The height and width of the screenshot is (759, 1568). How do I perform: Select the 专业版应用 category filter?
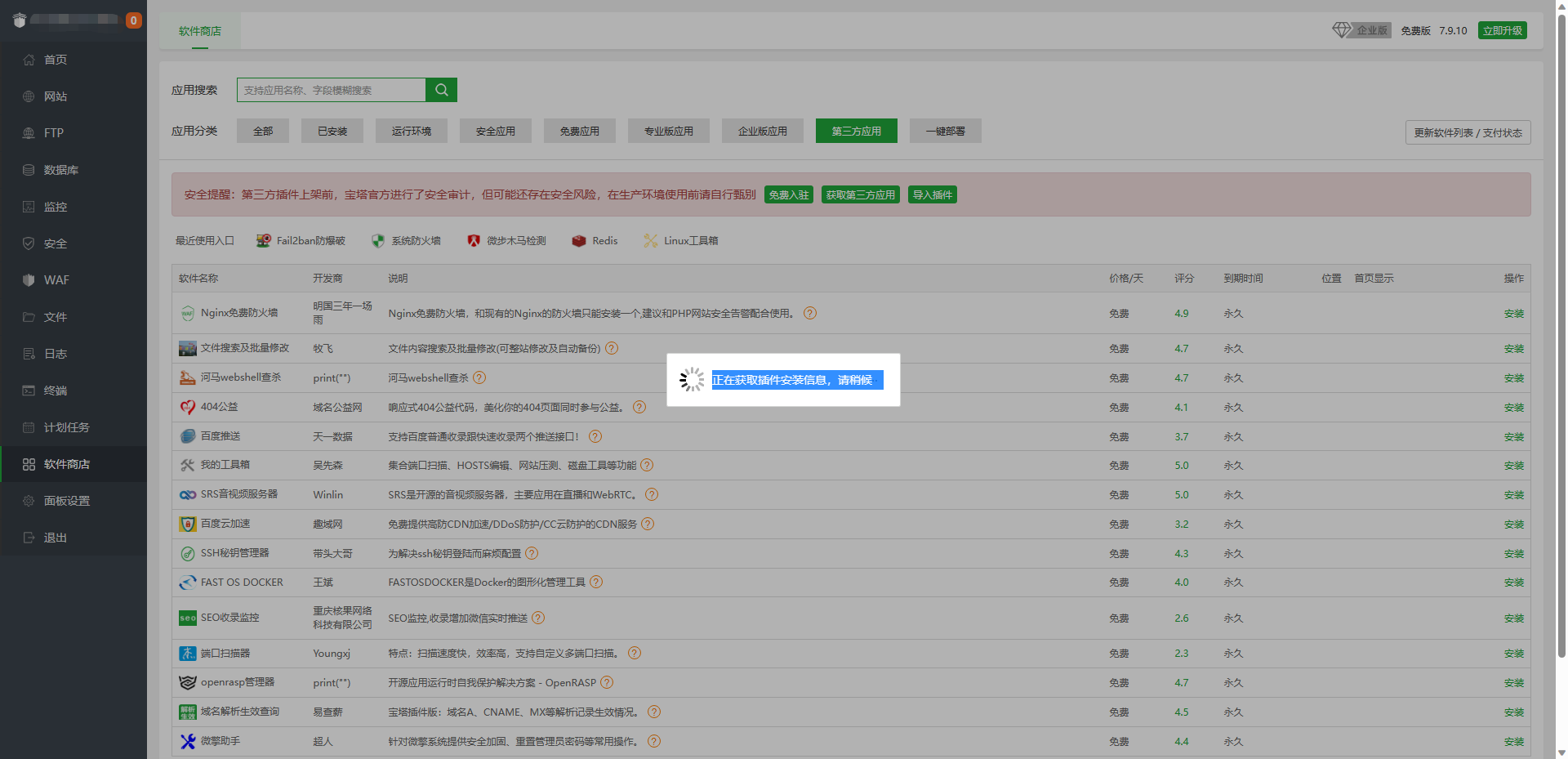click(x=669, y=131)
